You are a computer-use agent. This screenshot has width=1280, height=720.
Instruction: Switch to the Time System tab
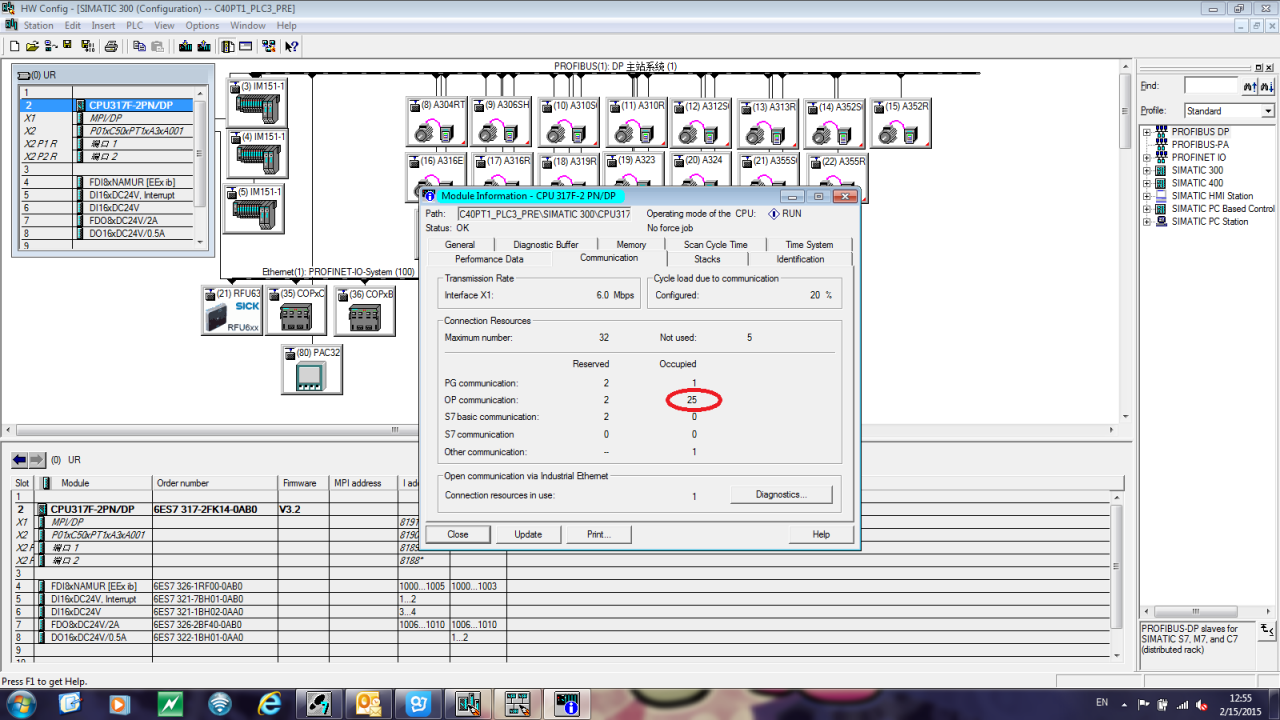click(x=809, y=244)
